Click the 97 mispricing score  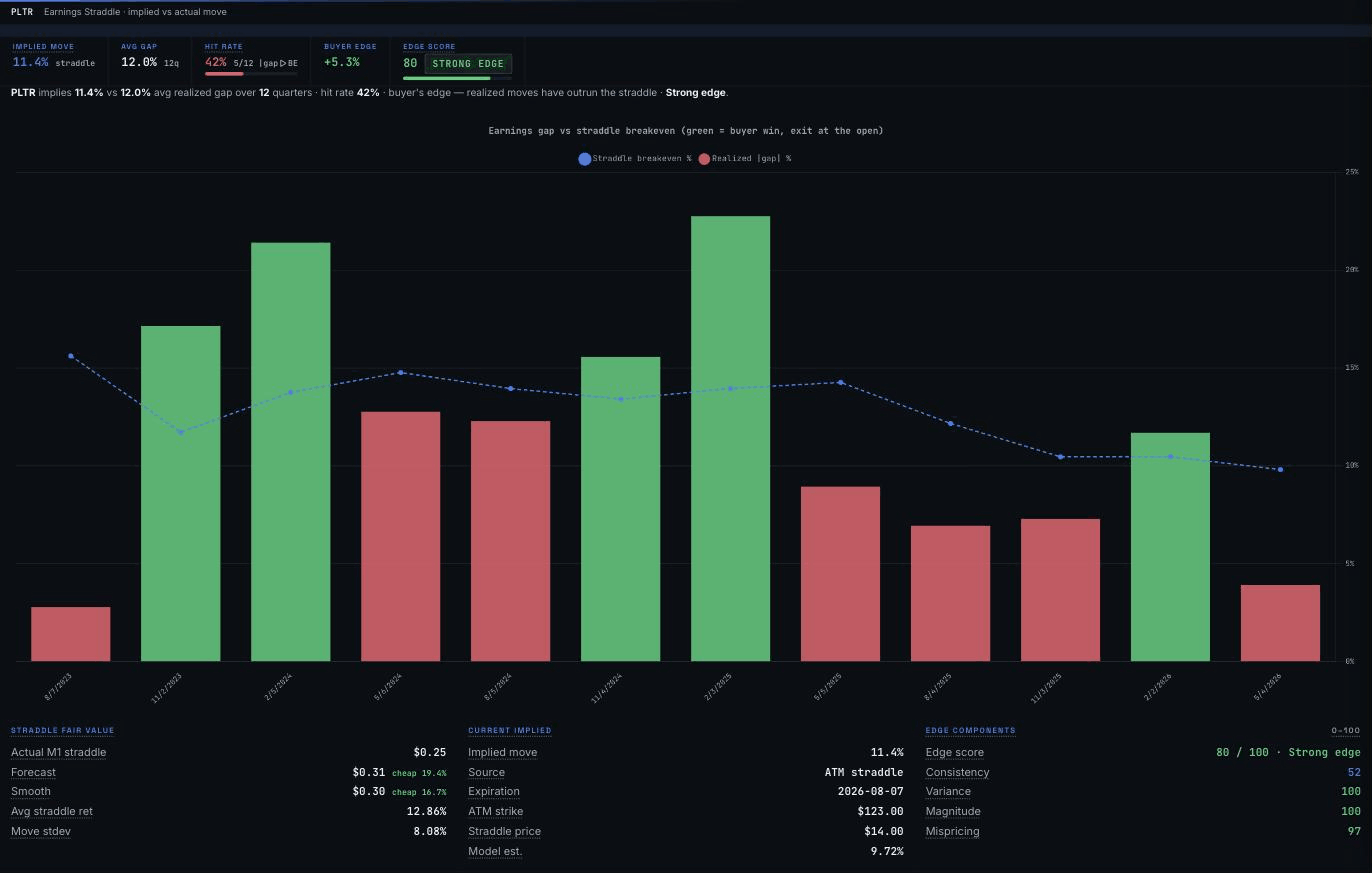coord(1354,831)
